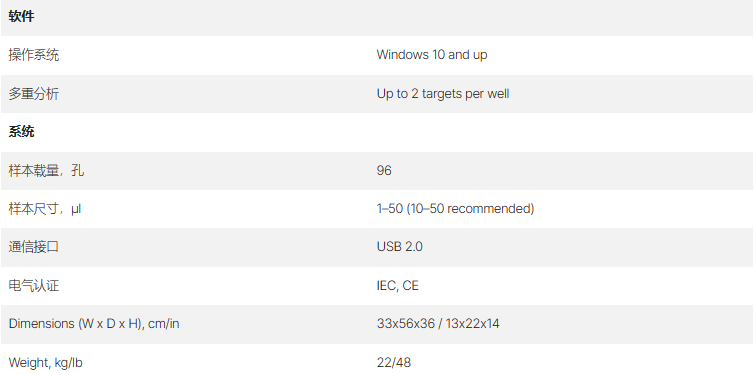Screen dimensions: 756x375
Task: Click the 通信接口 row label
Action: (34, 247)
